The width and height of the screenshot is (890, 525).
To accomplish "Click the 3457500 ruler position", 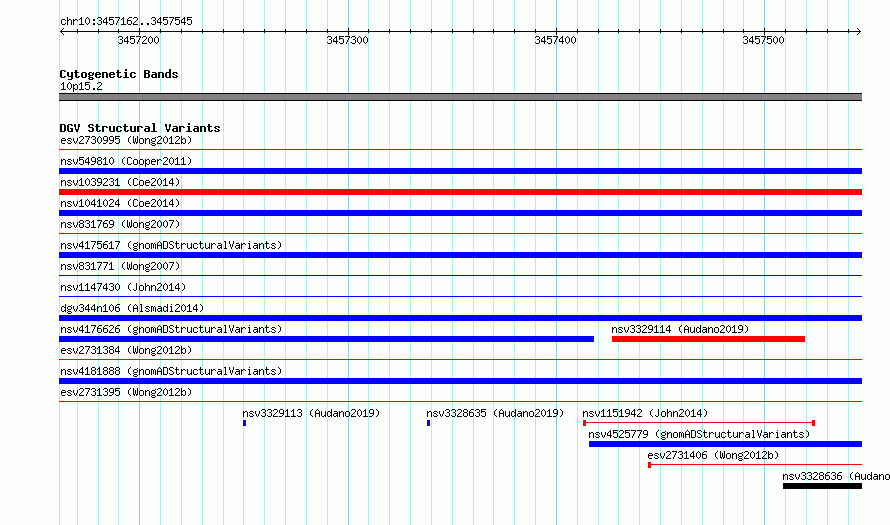I will click(764, 40).
